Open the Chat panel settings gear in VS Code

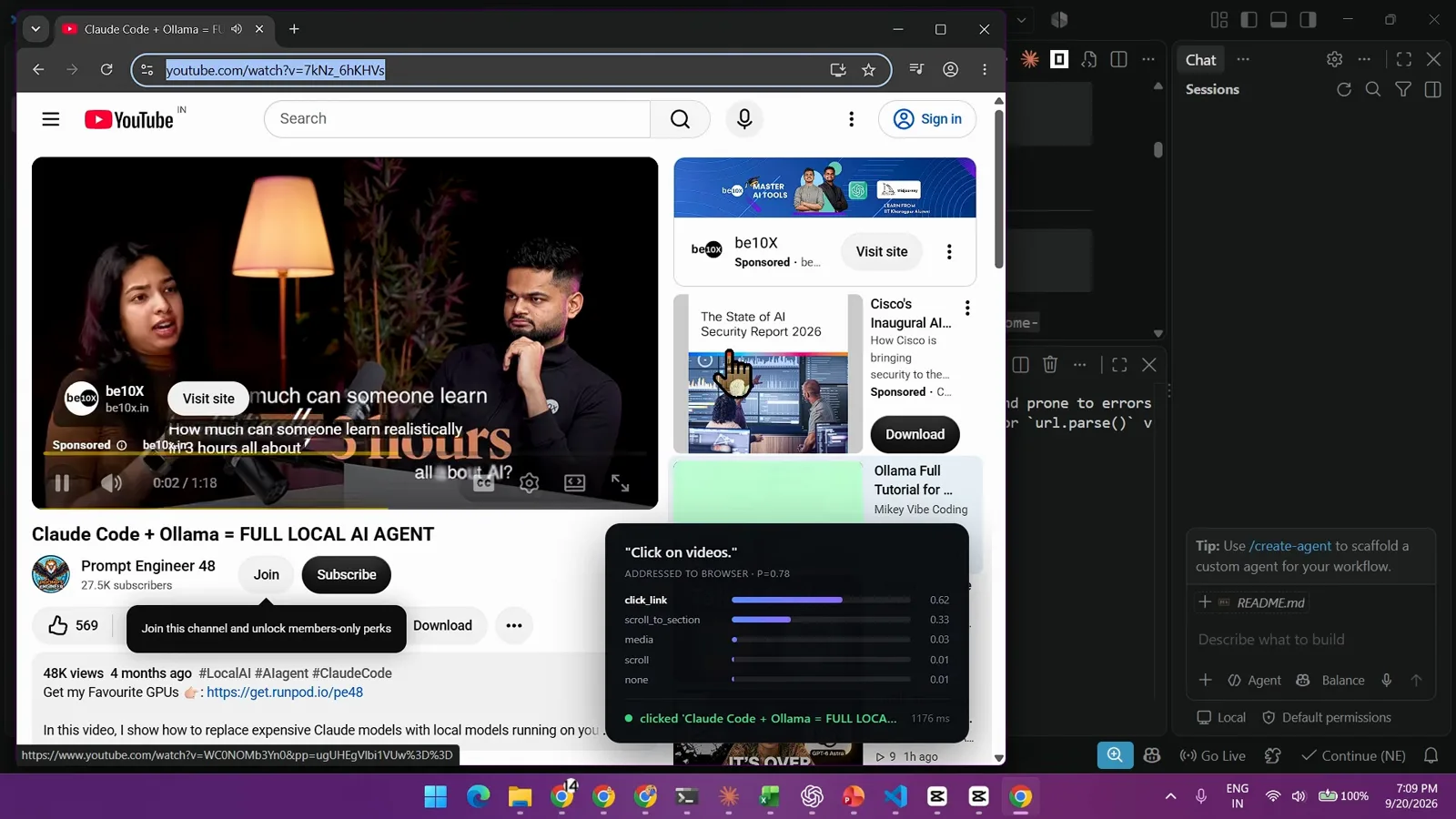pyautogui.click(x=1334, y=60)
